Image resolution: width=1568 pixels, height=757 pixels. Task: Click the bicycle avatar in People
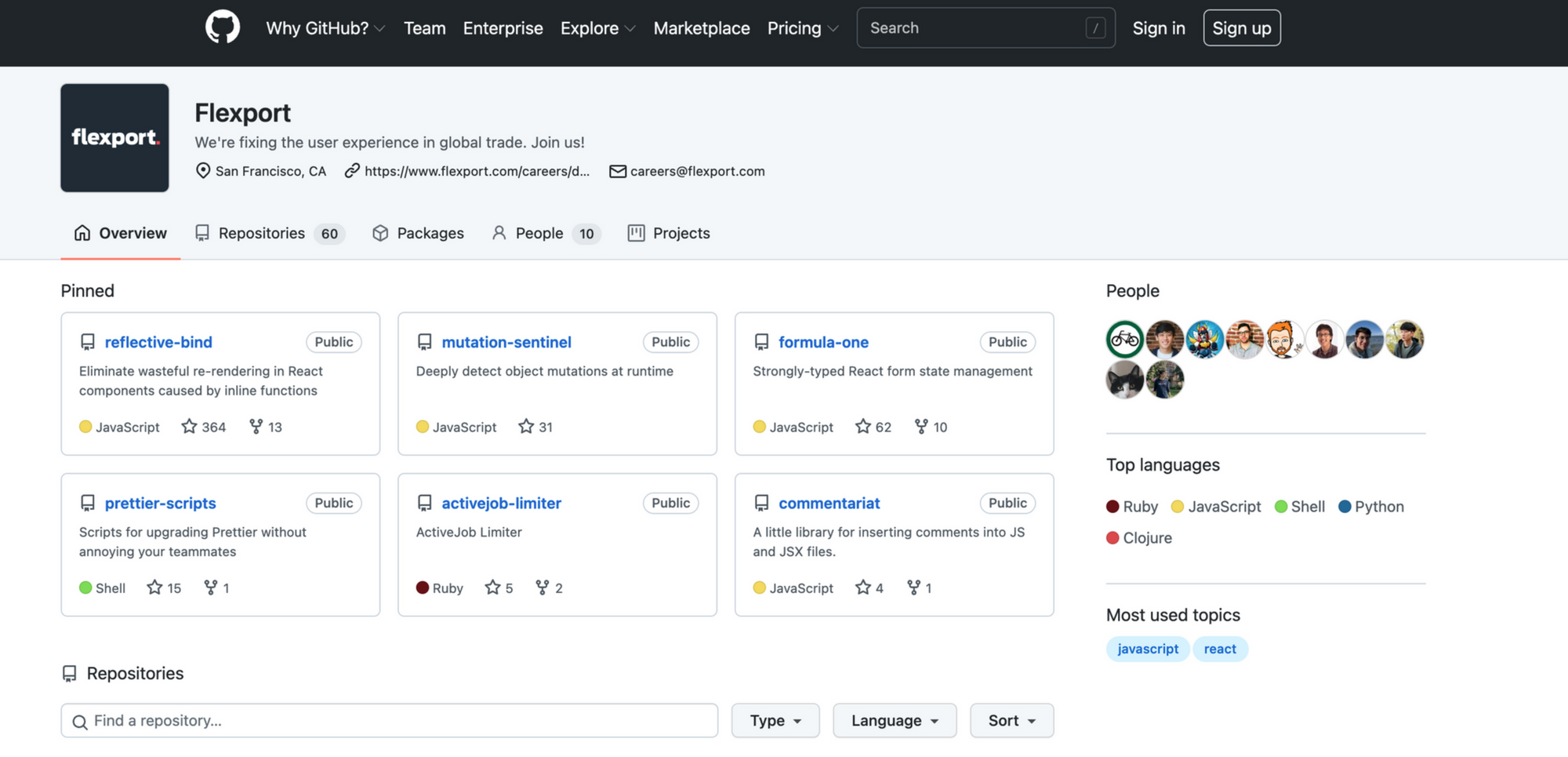1125,340
